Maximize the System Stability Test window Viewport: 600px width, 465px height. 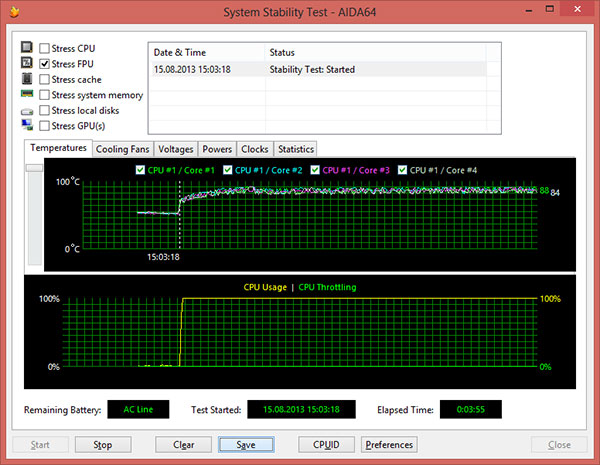(x=550, y=9)
